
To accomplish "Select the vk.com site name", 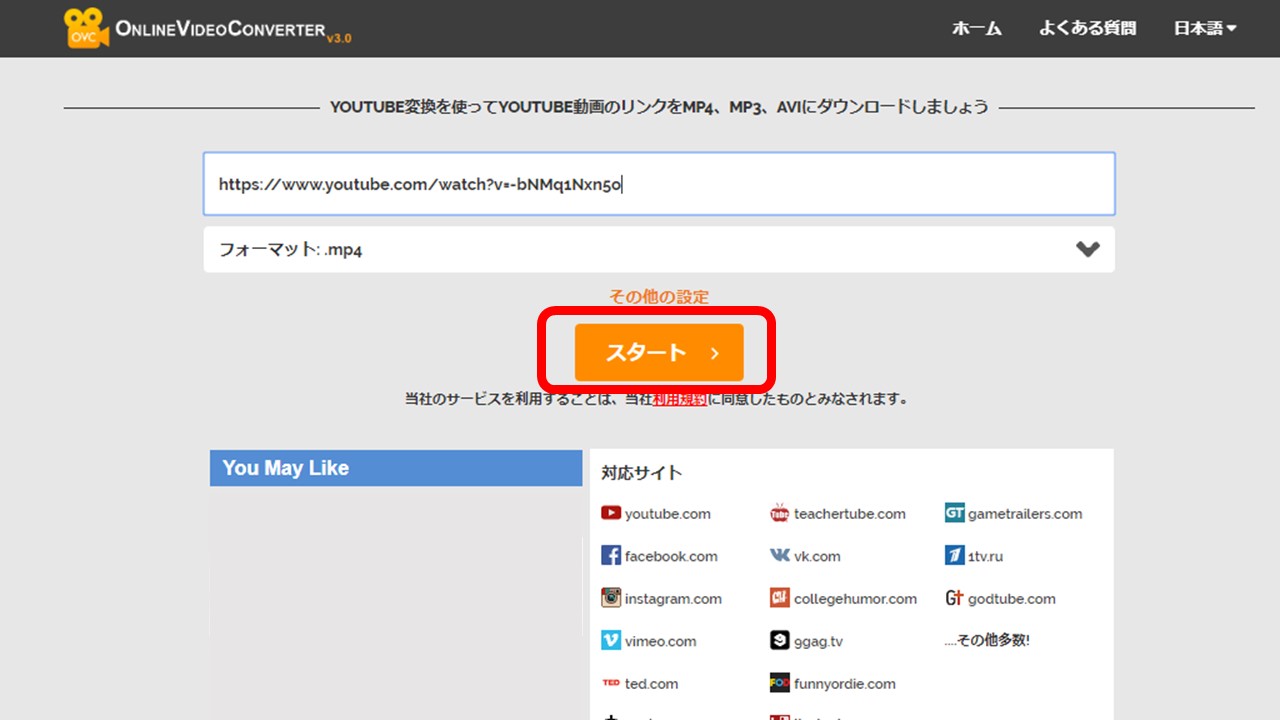I will pyautogui.click(x=817, y=556).
